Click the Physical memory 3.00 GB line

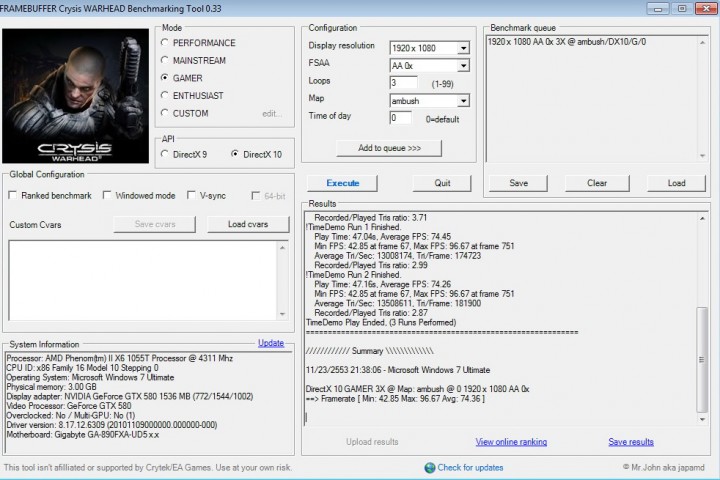click(51, 387)
